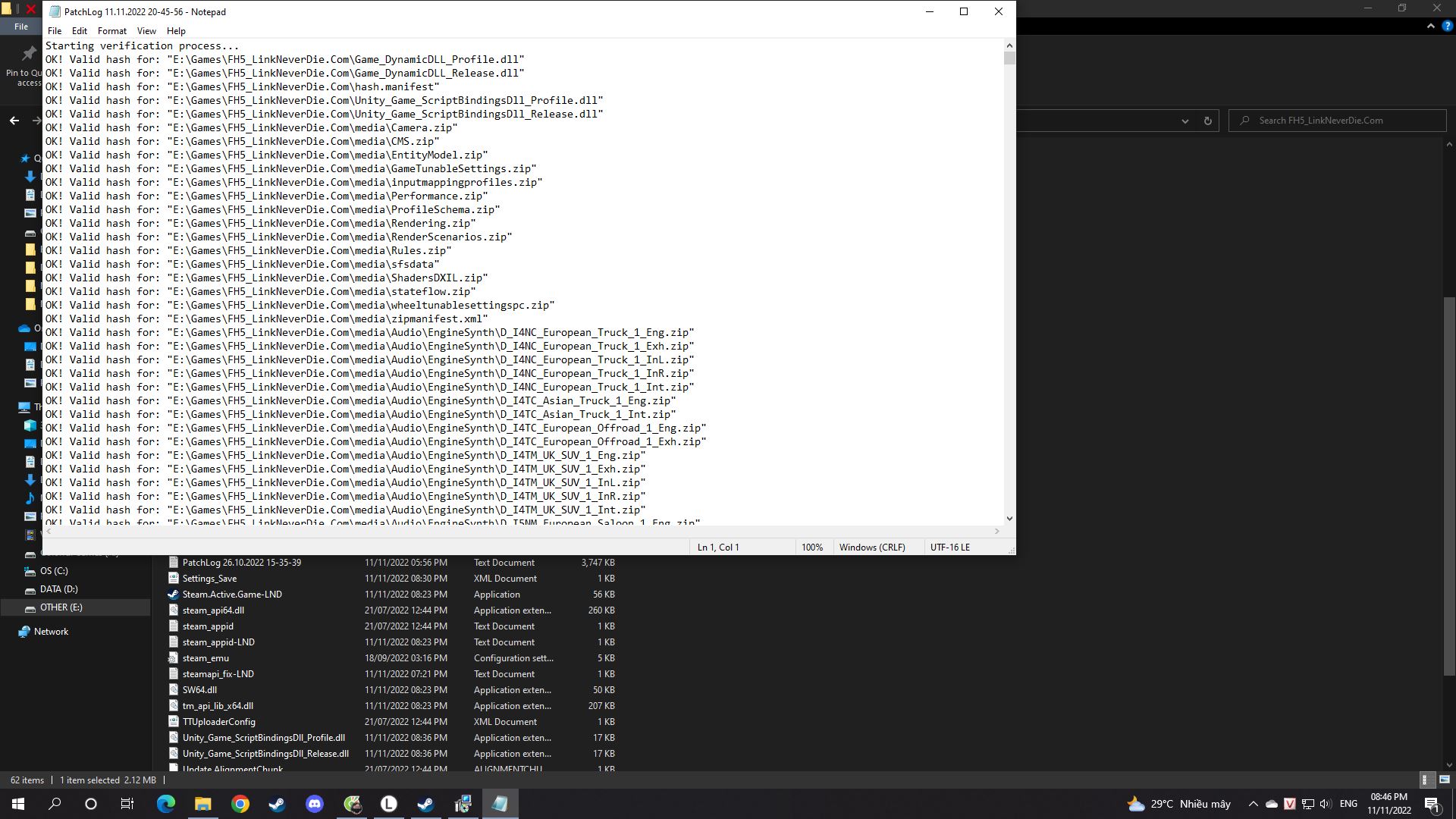Switch to large icons view toggle
The height and width of the screenshot is (819, 1456).
click(x=1444, y=780)
